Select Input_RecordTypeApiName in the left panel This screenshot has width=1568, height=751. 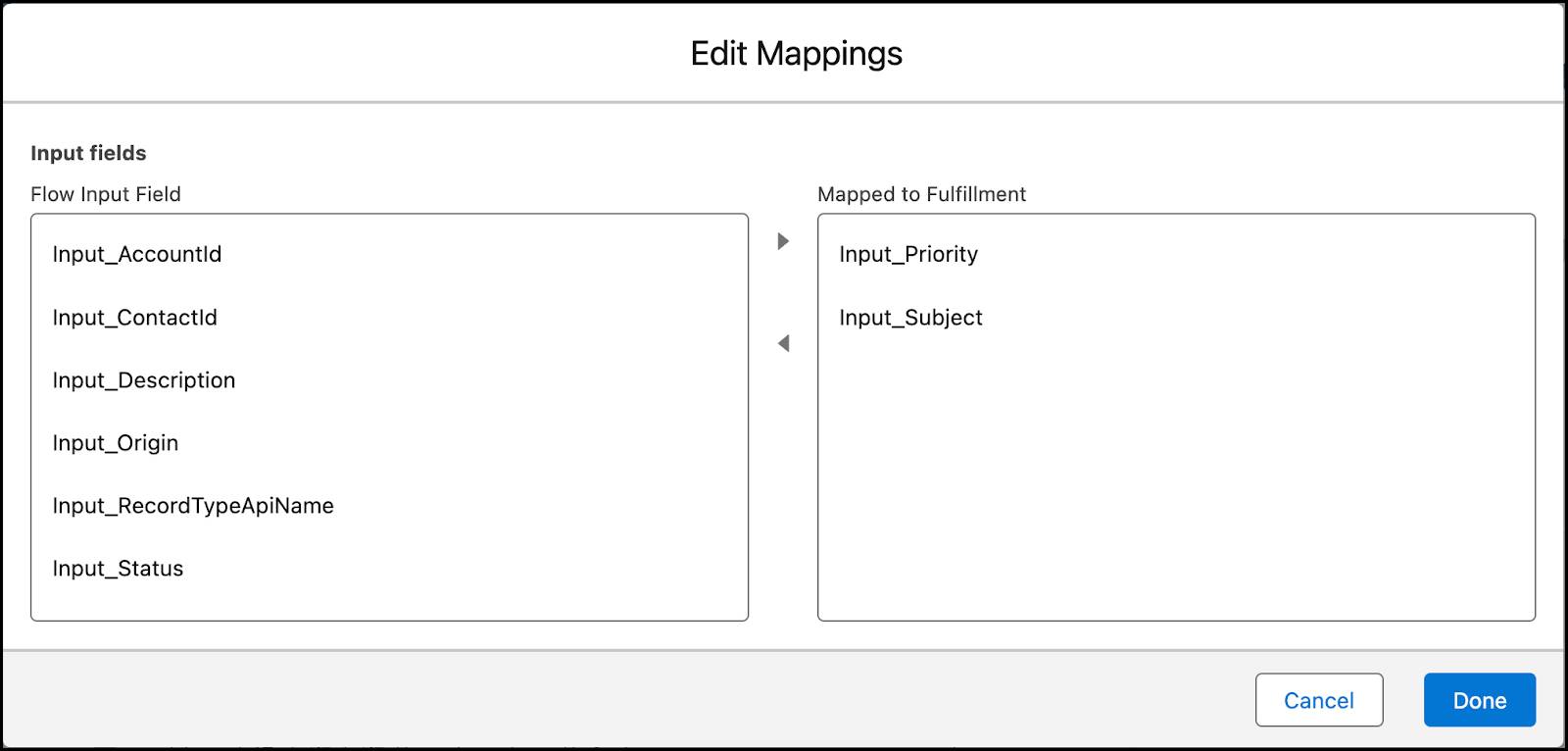pos(192,506)
